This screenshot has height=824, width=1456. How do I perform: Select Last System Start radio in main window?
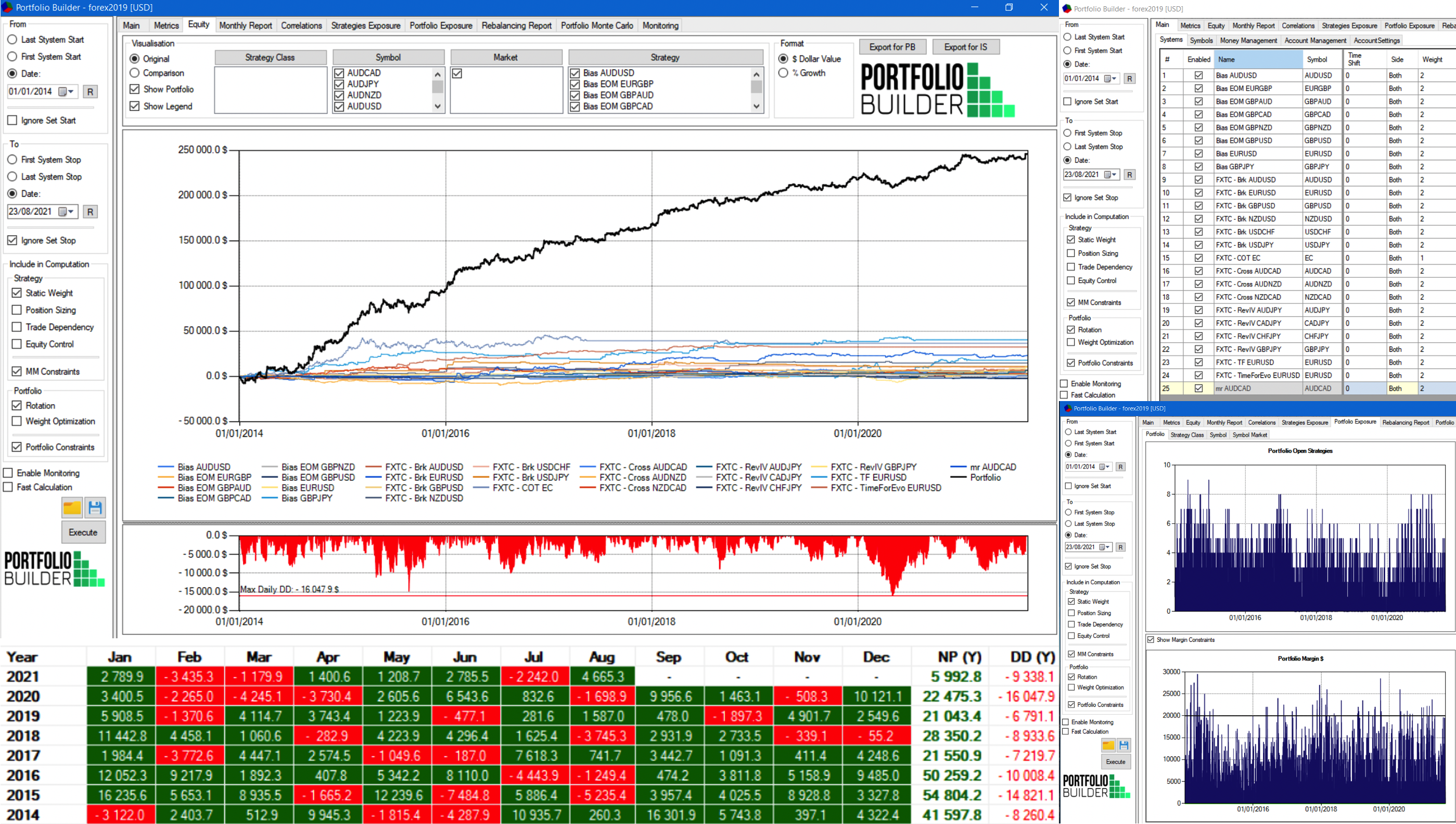click(12, 40)
